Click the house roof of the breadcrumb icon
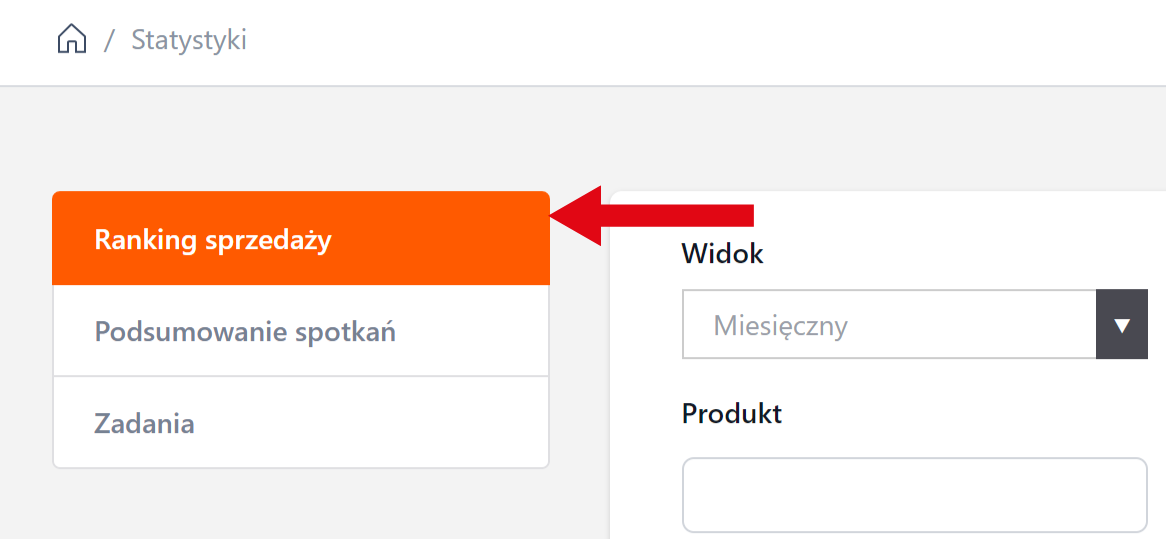The height and width of the screenshot is (539, 1166). pyautogui.click(x=72, y=30)
